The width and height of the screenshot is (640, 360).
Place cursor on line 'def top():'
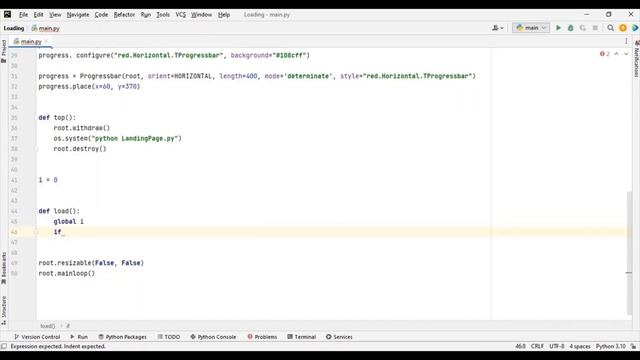57,118
